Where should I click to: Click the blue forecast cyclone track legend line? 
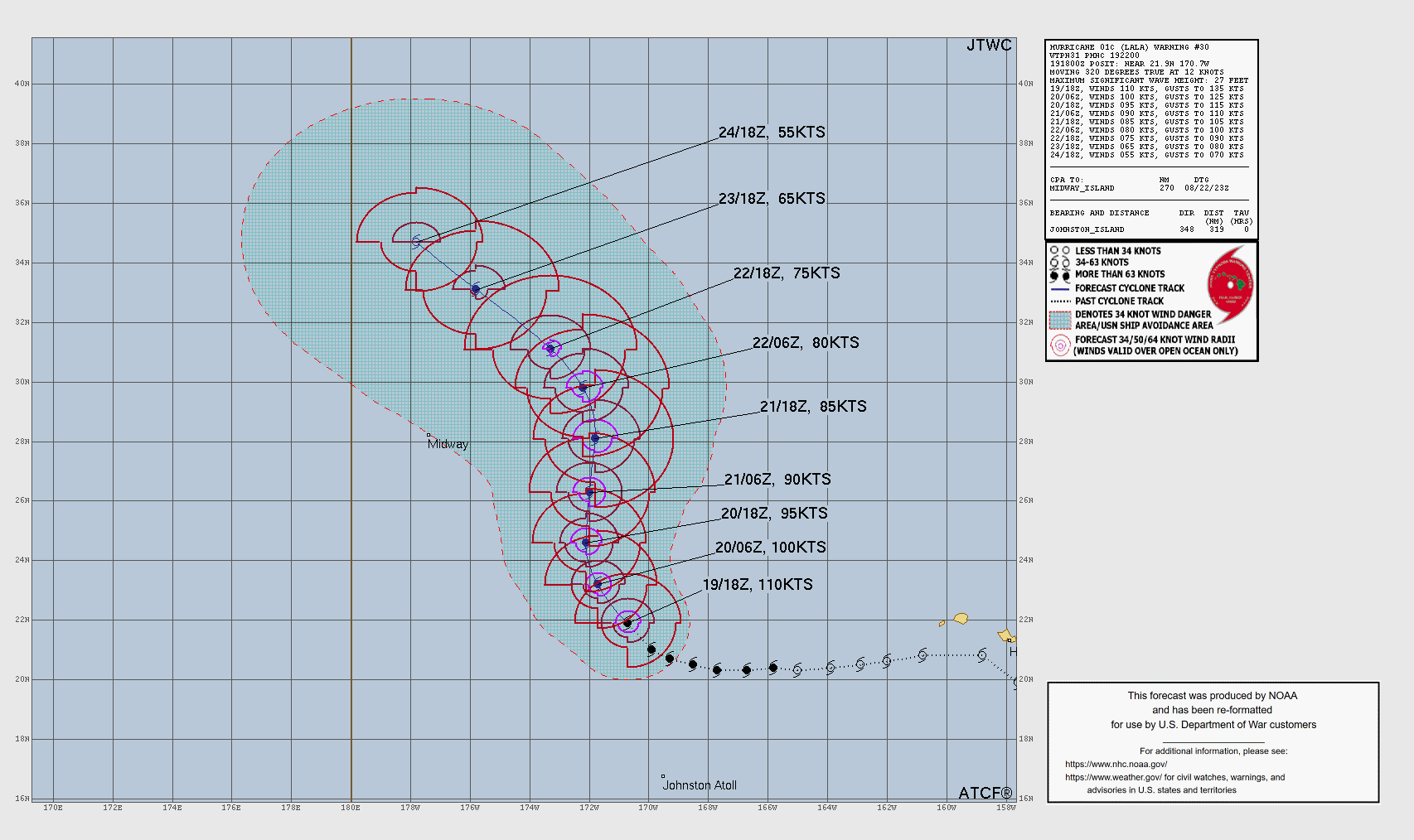click(1060, 289)
